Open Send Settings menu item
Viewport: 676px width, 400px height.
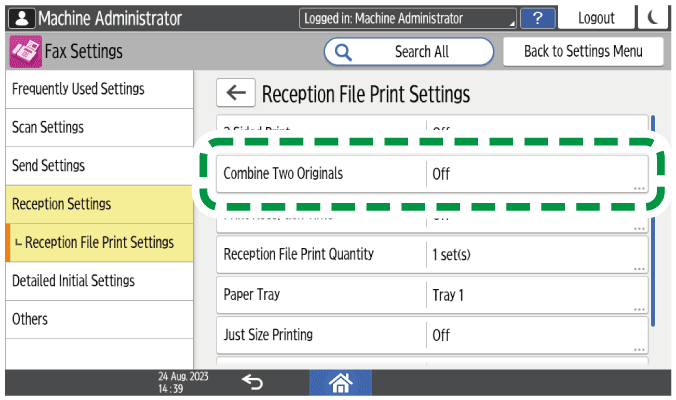pyautogui.click(x=95, y=166)
